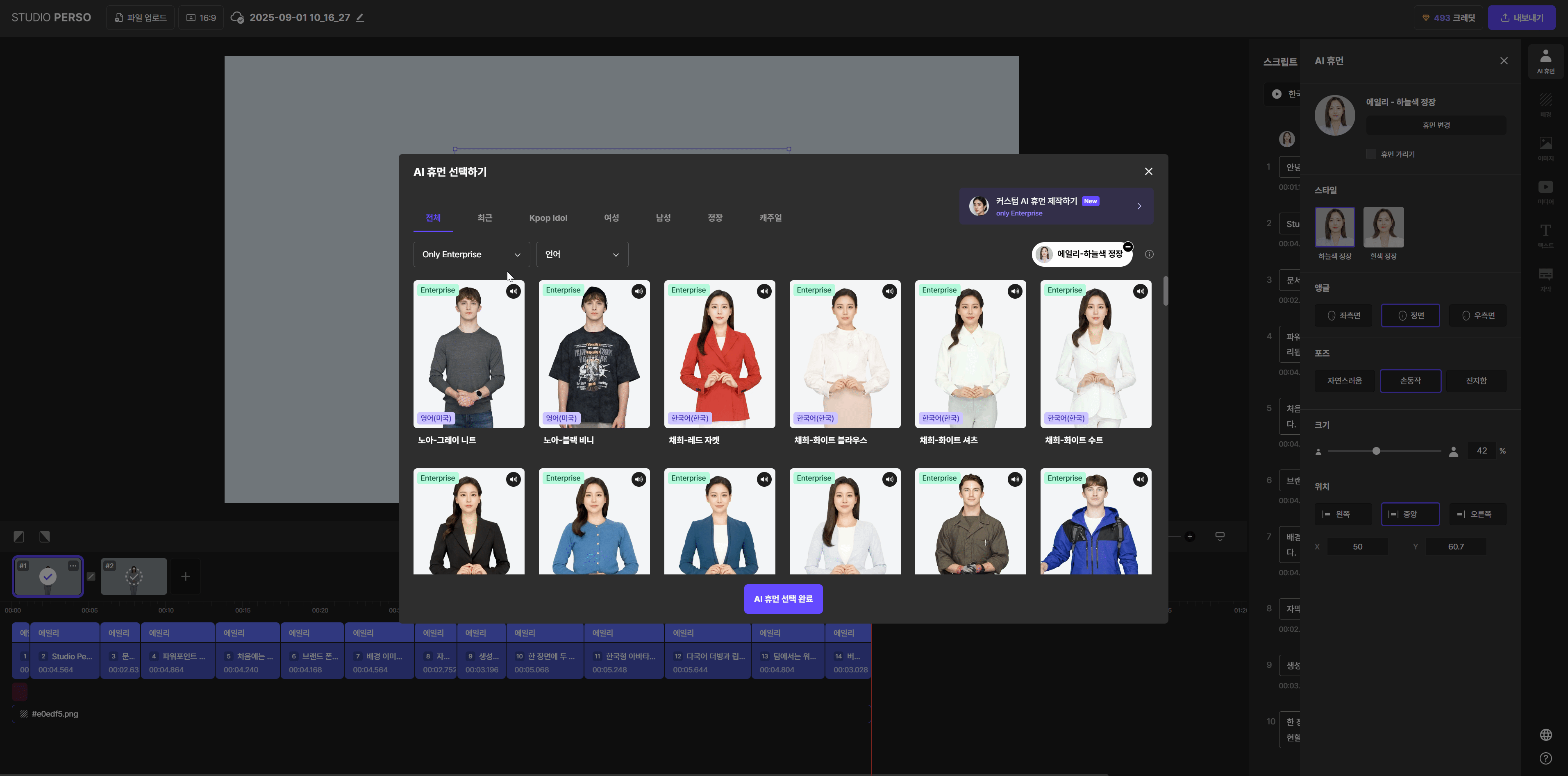
Task: Enable the 휴먼 가리기 checkbox
Action: (x=1371, y=154)
